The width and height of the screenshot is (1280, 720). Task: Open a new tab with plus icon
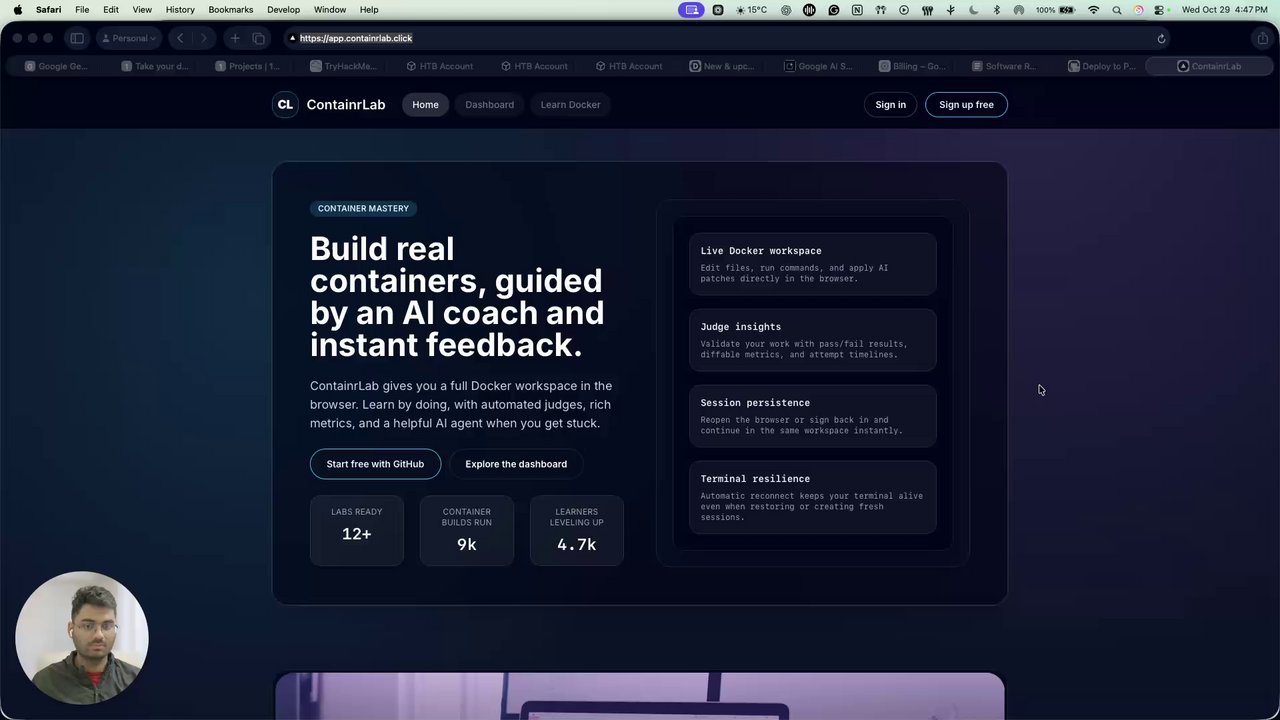point(235,38)
